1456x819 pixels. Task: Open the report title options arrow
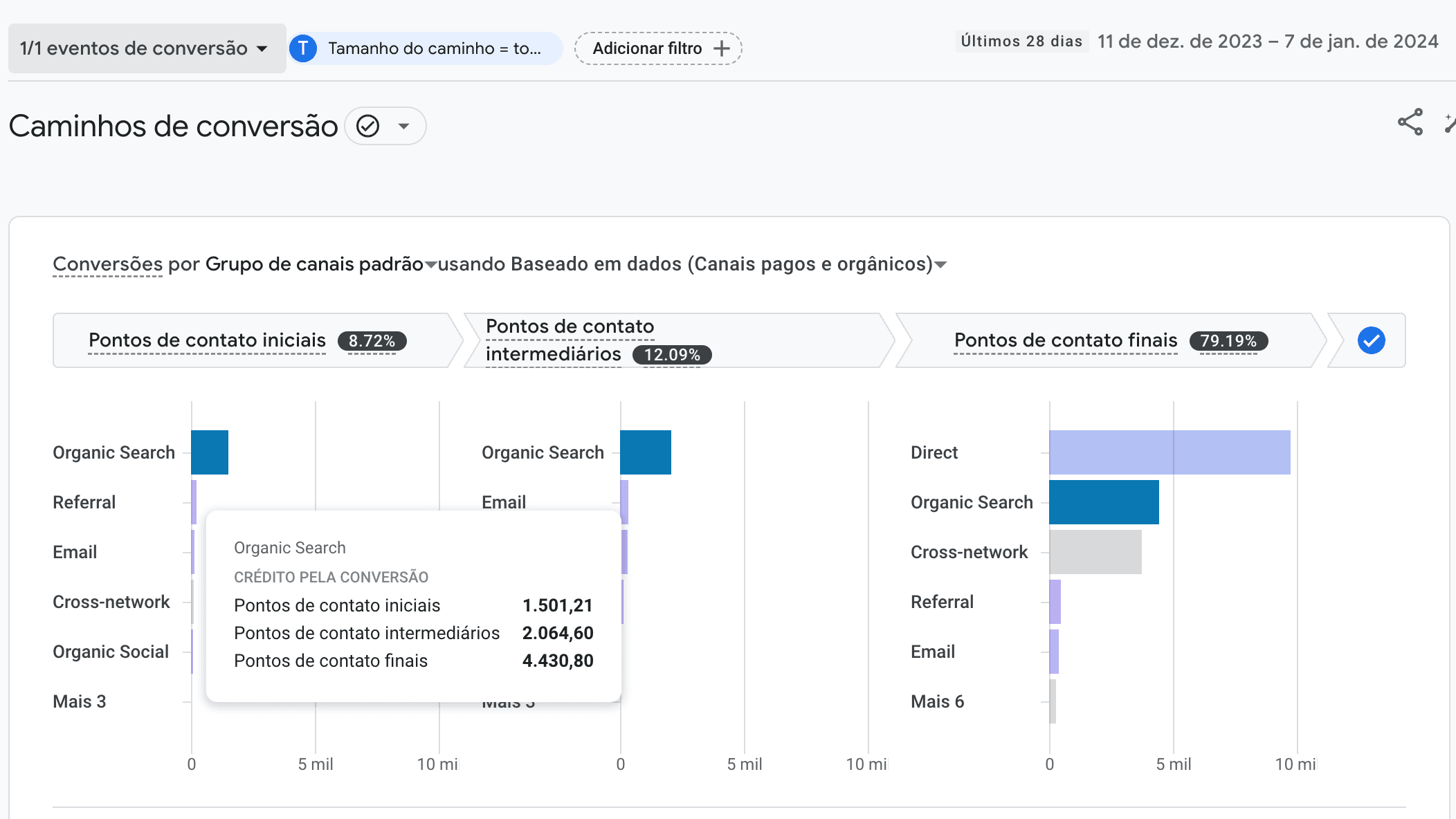tap(403, 126)
